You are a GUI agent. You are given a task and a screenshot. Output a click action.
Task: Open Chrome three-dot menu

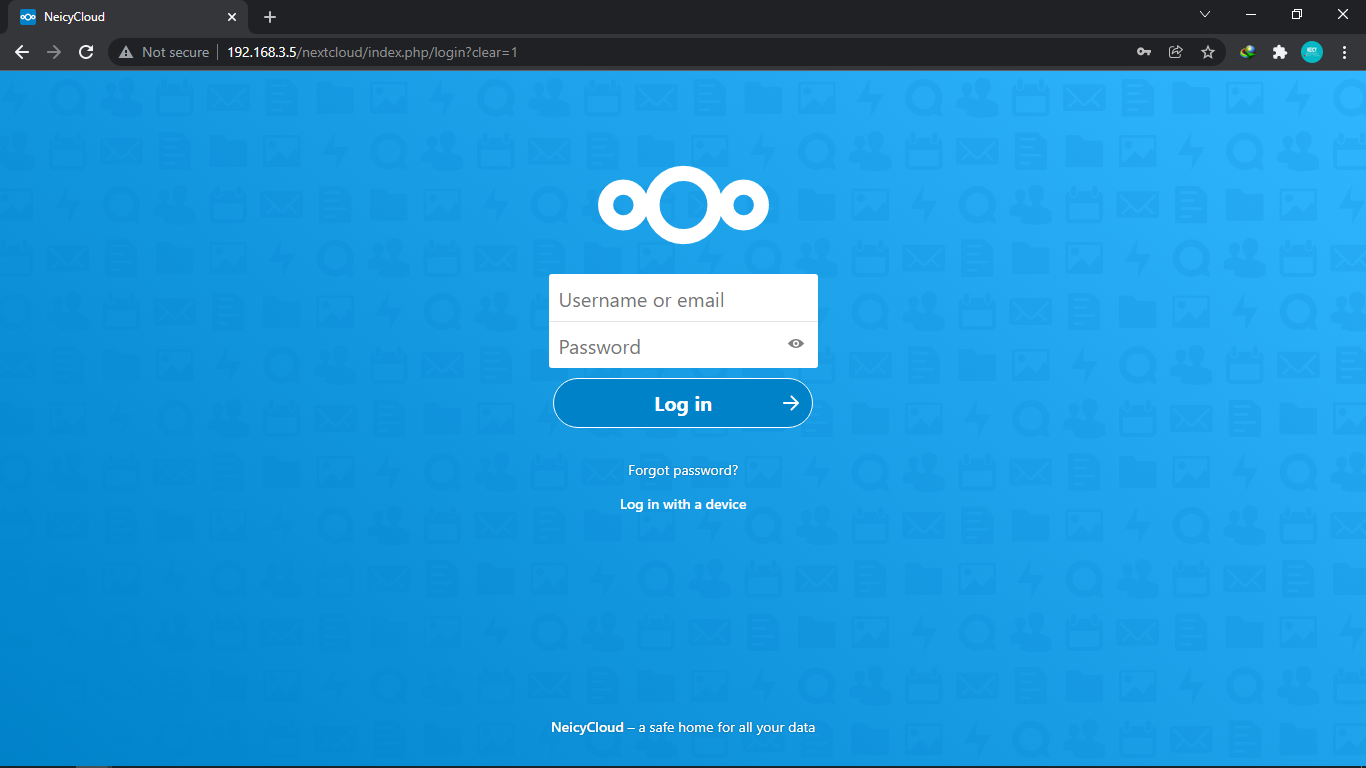(1344, 52)
